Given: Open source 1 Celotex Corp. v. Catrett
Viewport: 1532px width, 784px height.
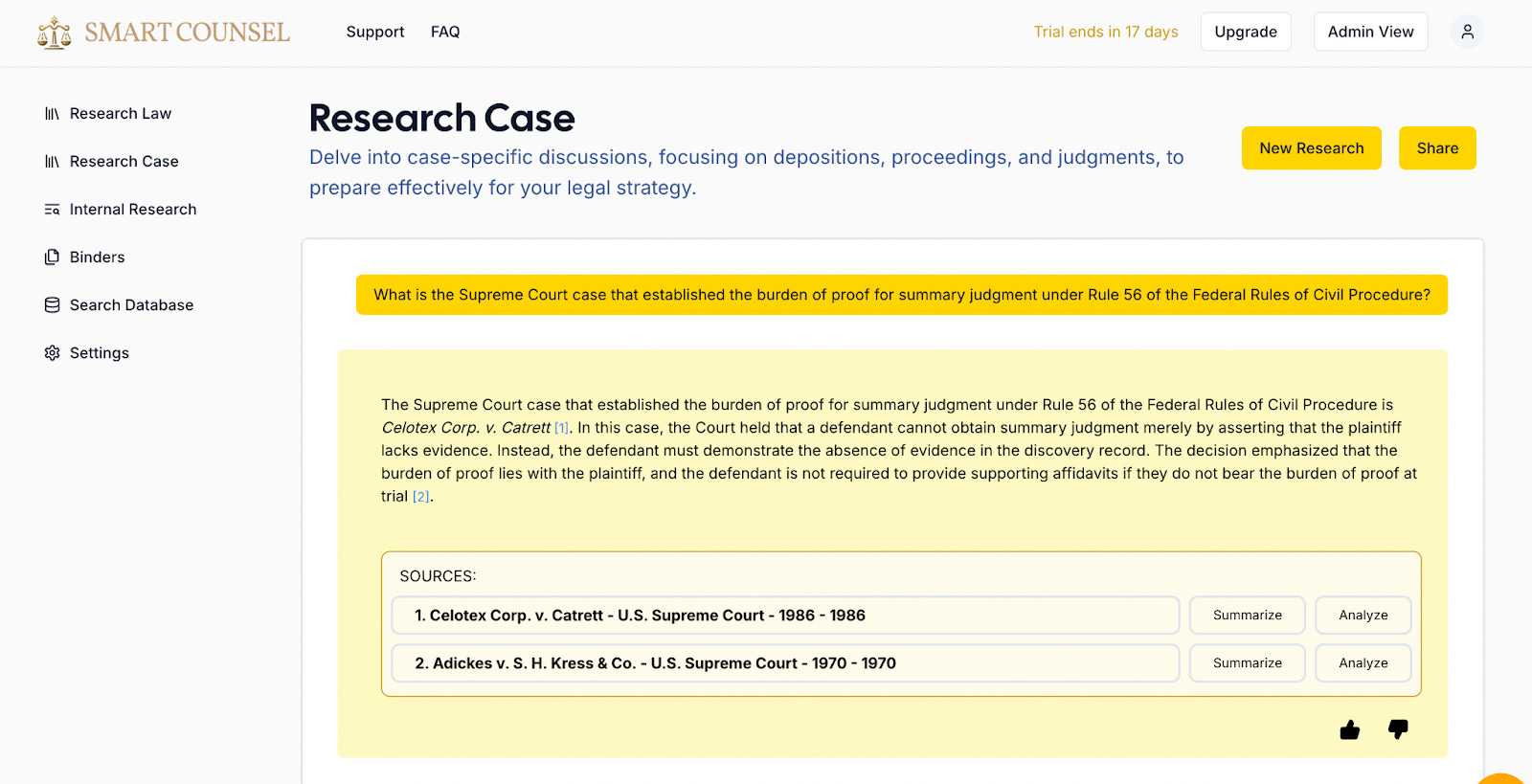Looking at the screenshot, I should (x=785, y=616).
